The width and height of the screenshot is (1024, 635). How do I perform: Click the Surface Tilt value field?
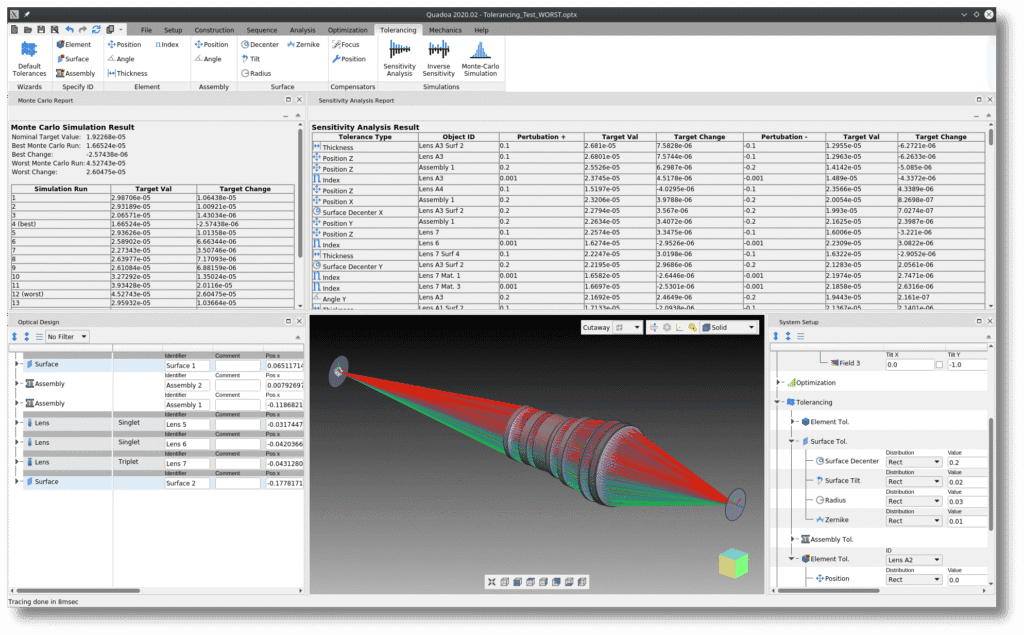click(x=965, y=481)
